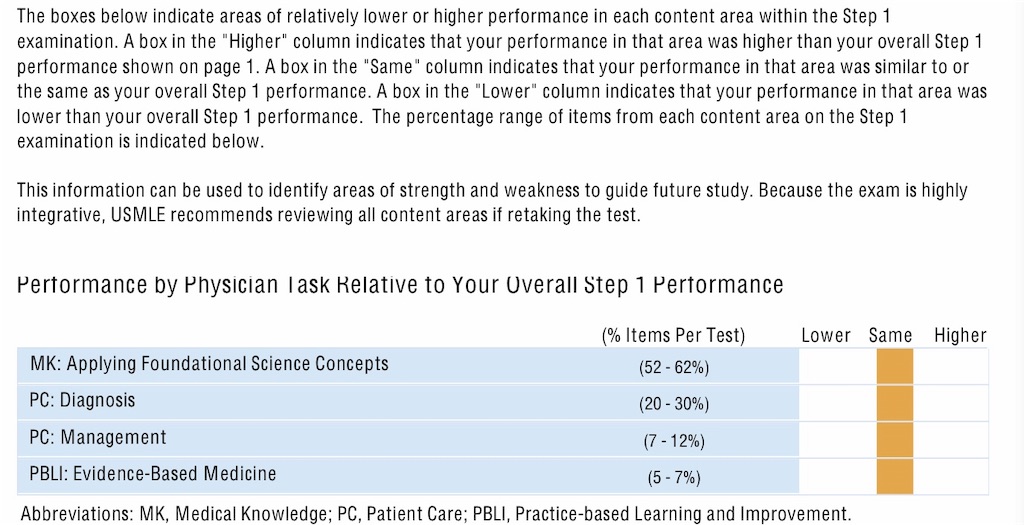Click the (20 - 30%) percentage value
Viewport: 1024px width, 525px height.
(x=674, y=404)
